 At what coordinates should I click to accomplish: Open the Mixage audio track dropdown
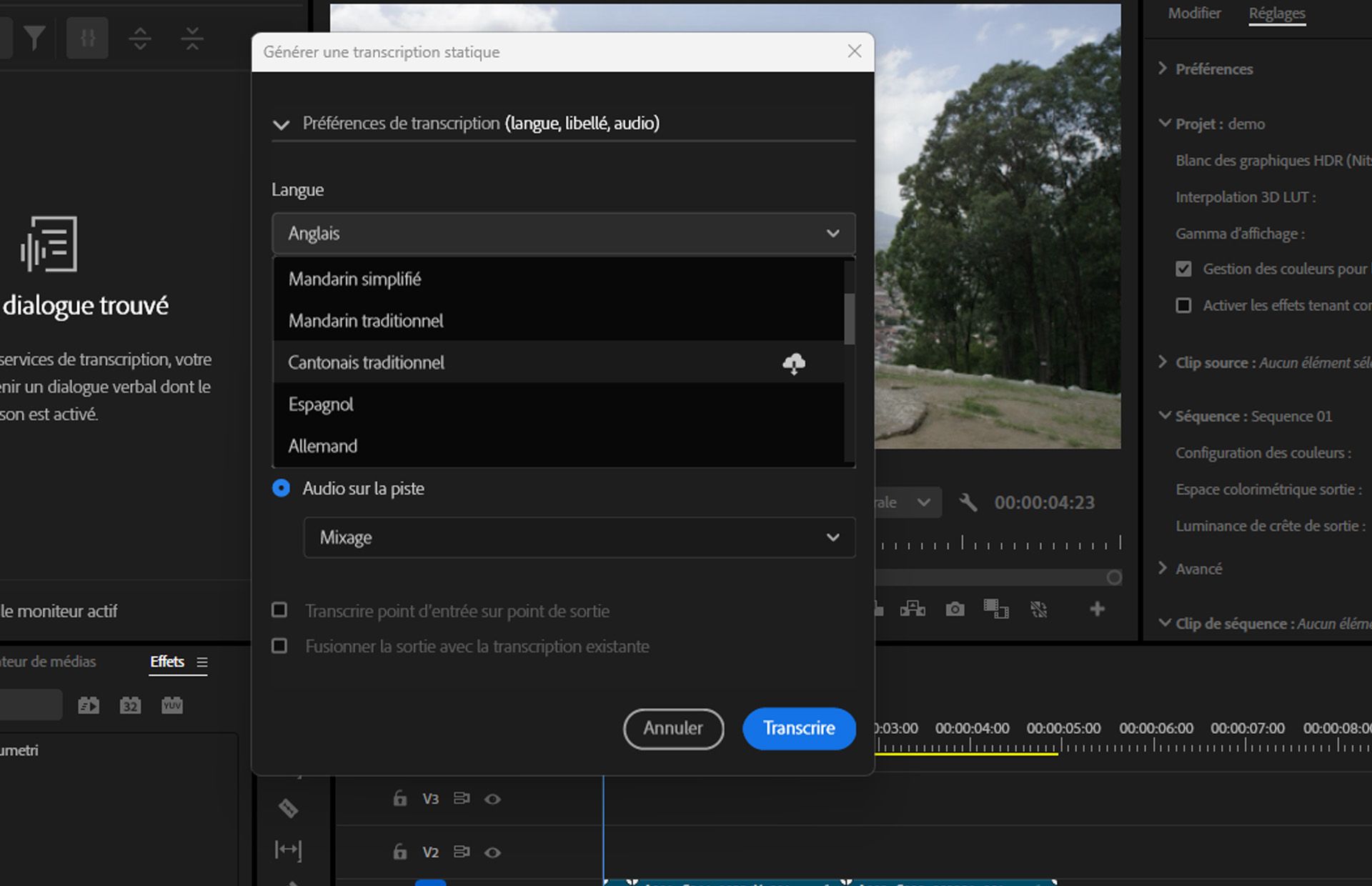578,537
